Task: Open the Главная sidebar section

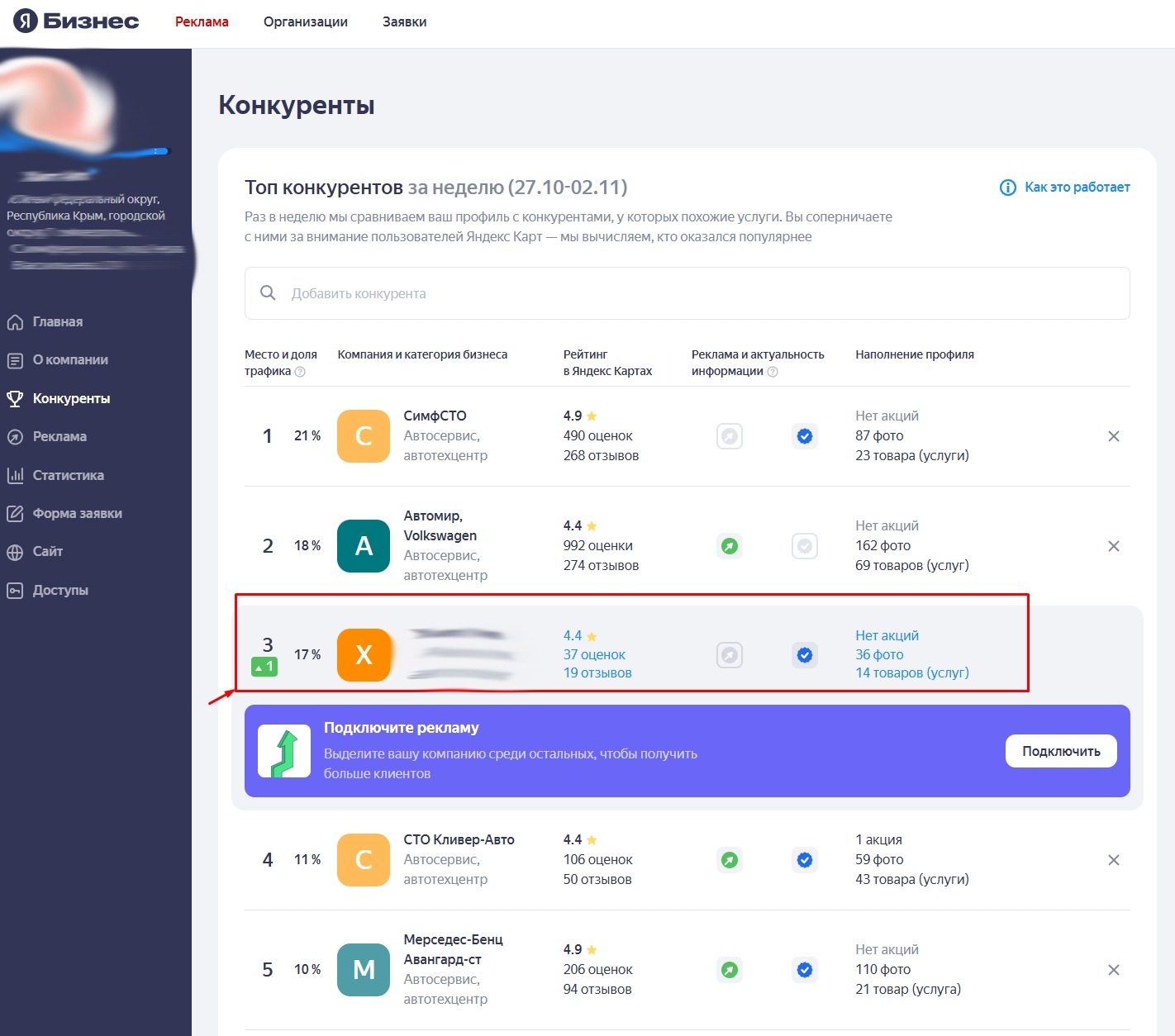Action: pos(57,322)
